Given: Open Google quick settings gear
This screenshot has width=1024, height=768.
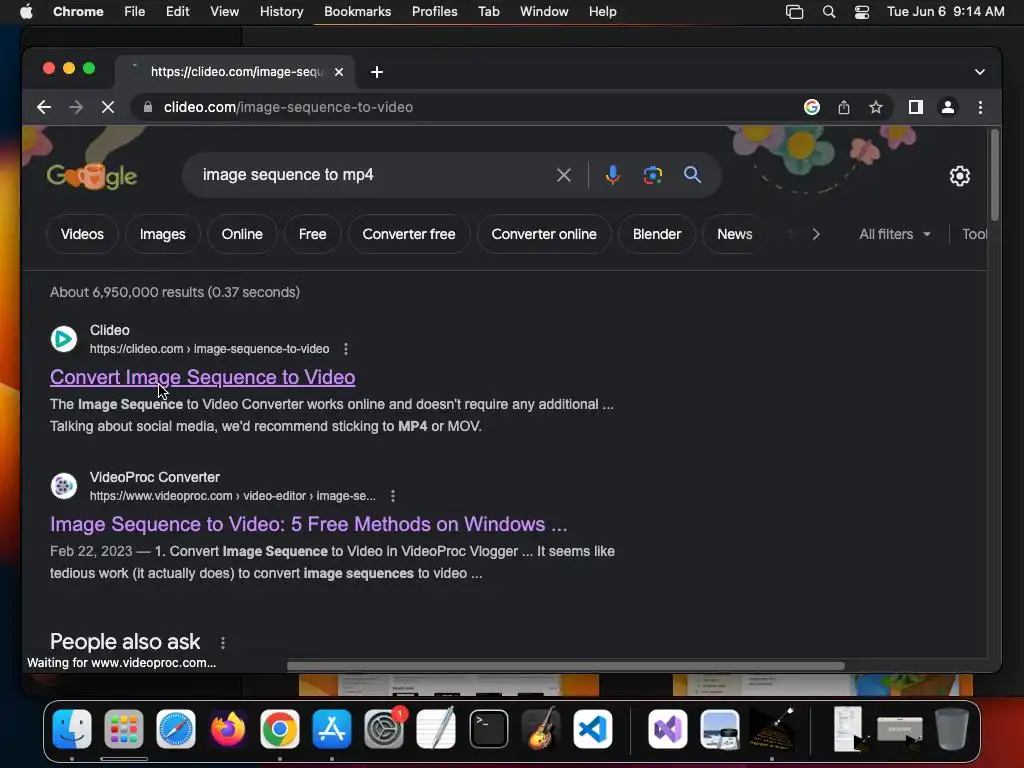Looking at the screenshot, I should tap(959, 176).
